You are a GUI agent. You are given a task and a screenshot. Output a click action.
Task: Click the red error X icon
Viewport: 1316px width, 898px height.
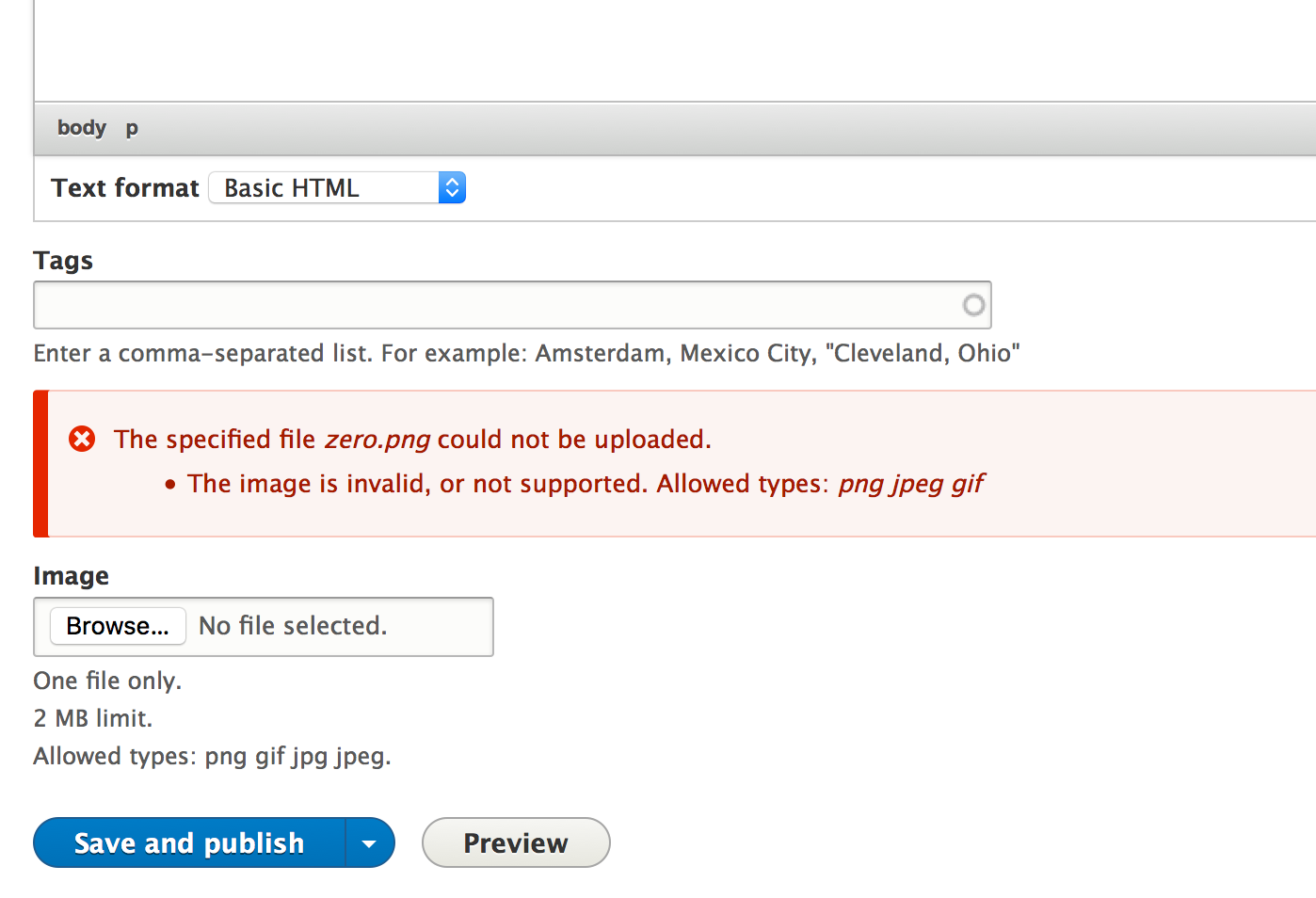(82, 439)
